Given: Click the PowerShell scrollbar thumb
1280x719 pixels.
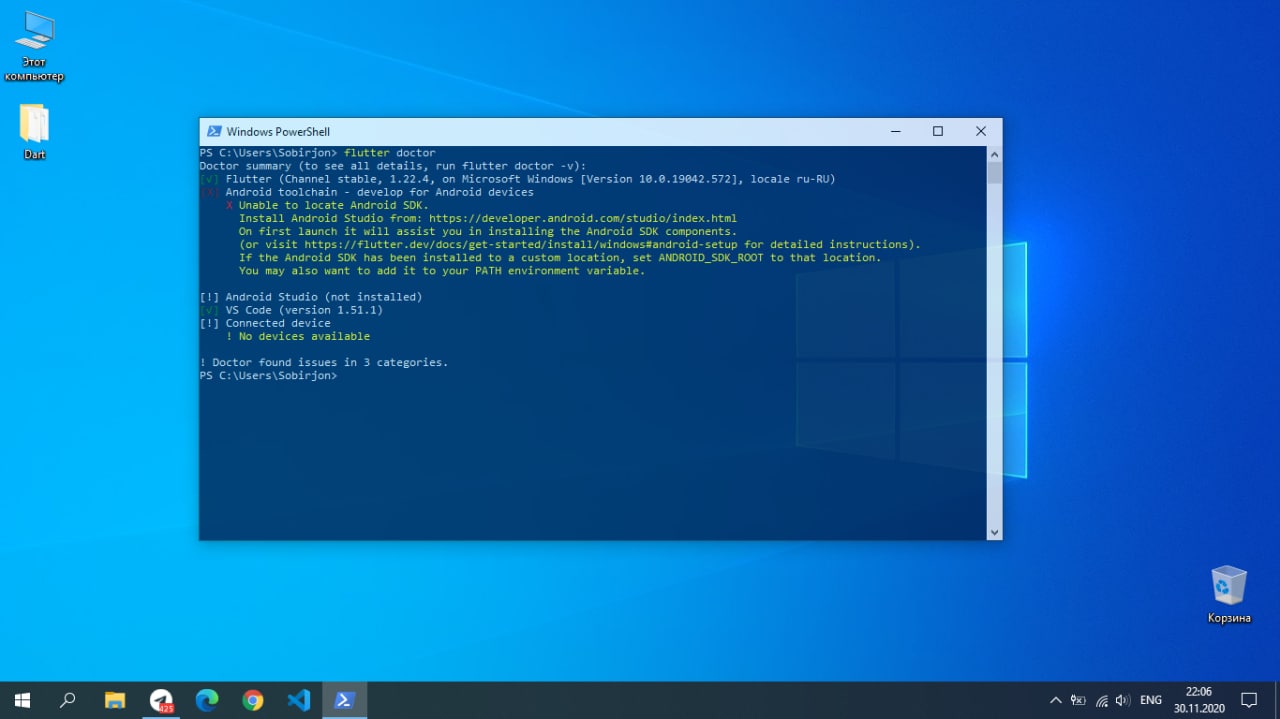Looking at the screenshot, I should 994,173.
